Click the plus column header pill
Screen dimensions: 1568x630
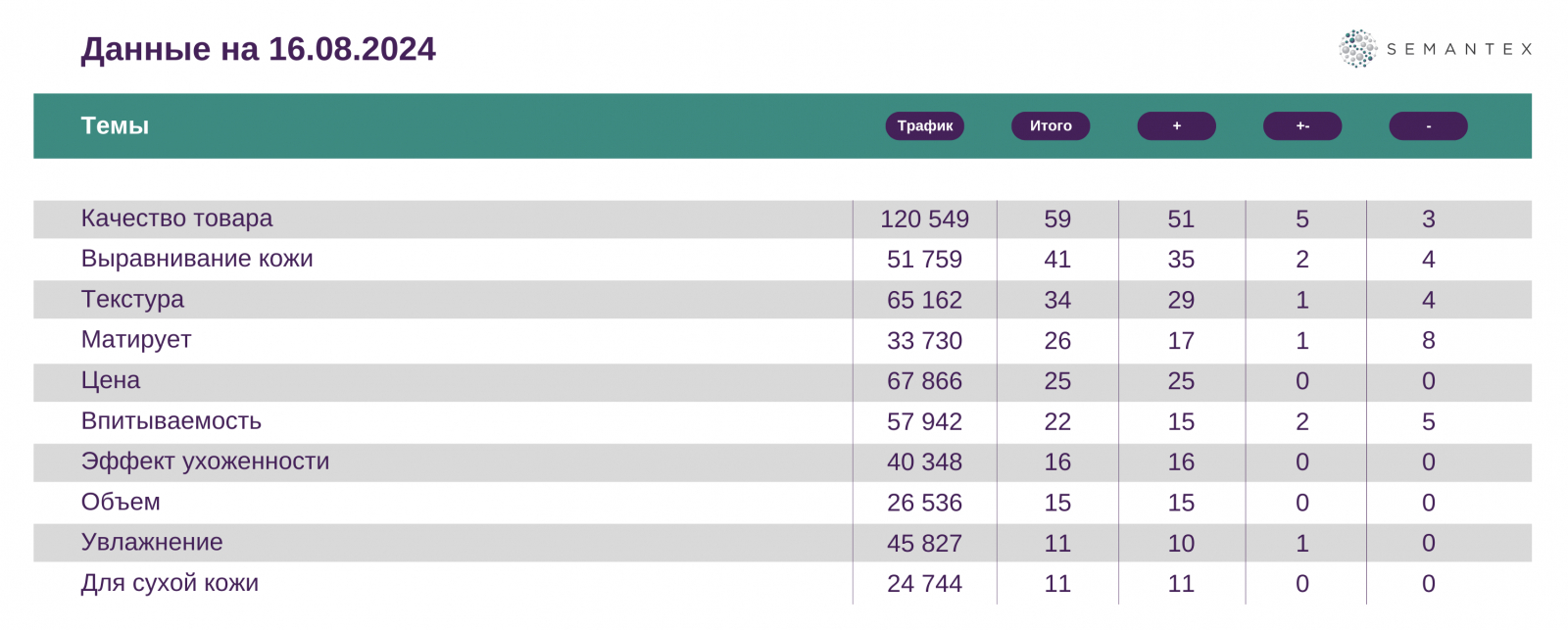click(x=1176, y=125)
